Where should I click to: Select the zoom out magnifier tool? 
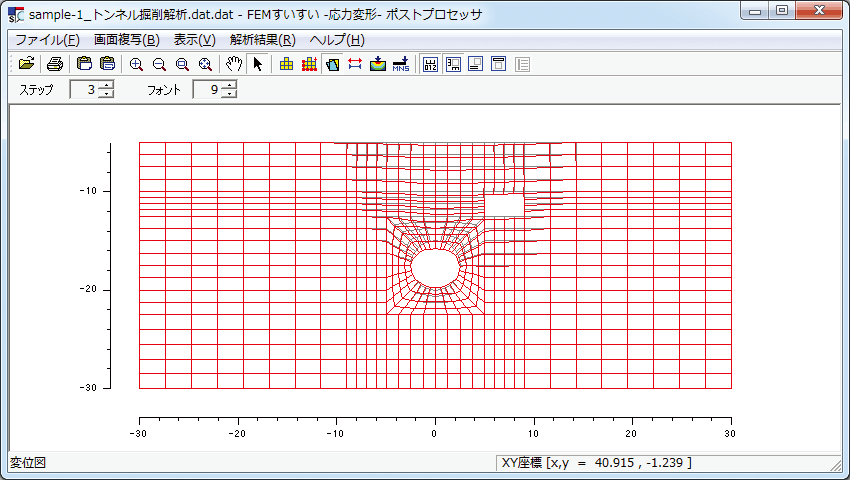pos(159,65)
